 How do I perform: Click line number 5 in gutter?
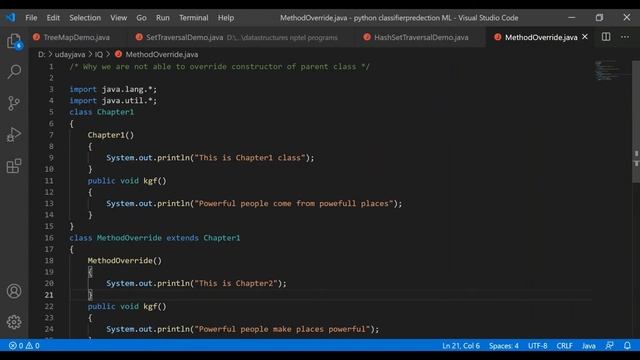51,112
